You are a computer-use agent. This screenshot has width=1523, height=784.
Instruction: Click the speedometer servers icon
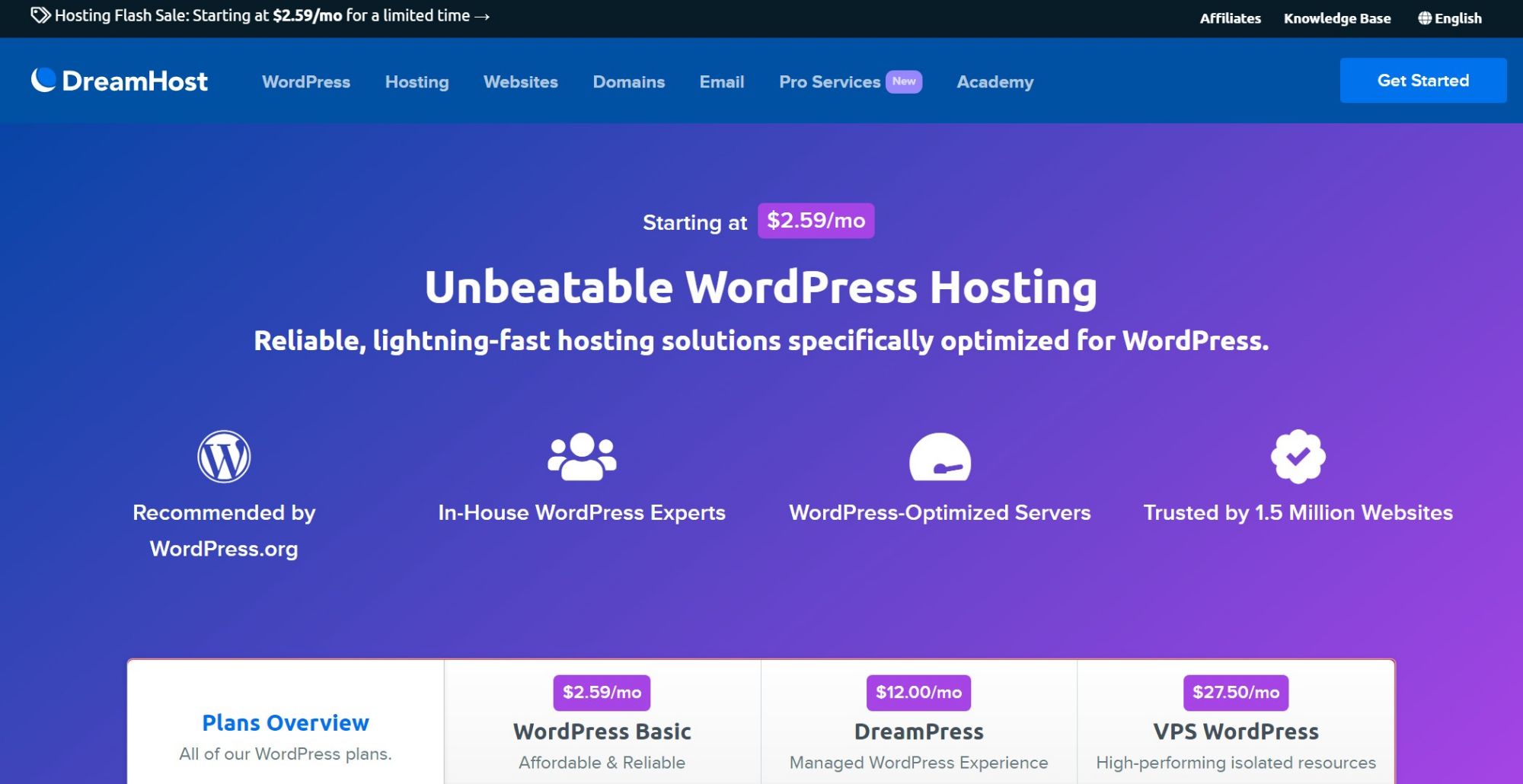tap(940, 457)
